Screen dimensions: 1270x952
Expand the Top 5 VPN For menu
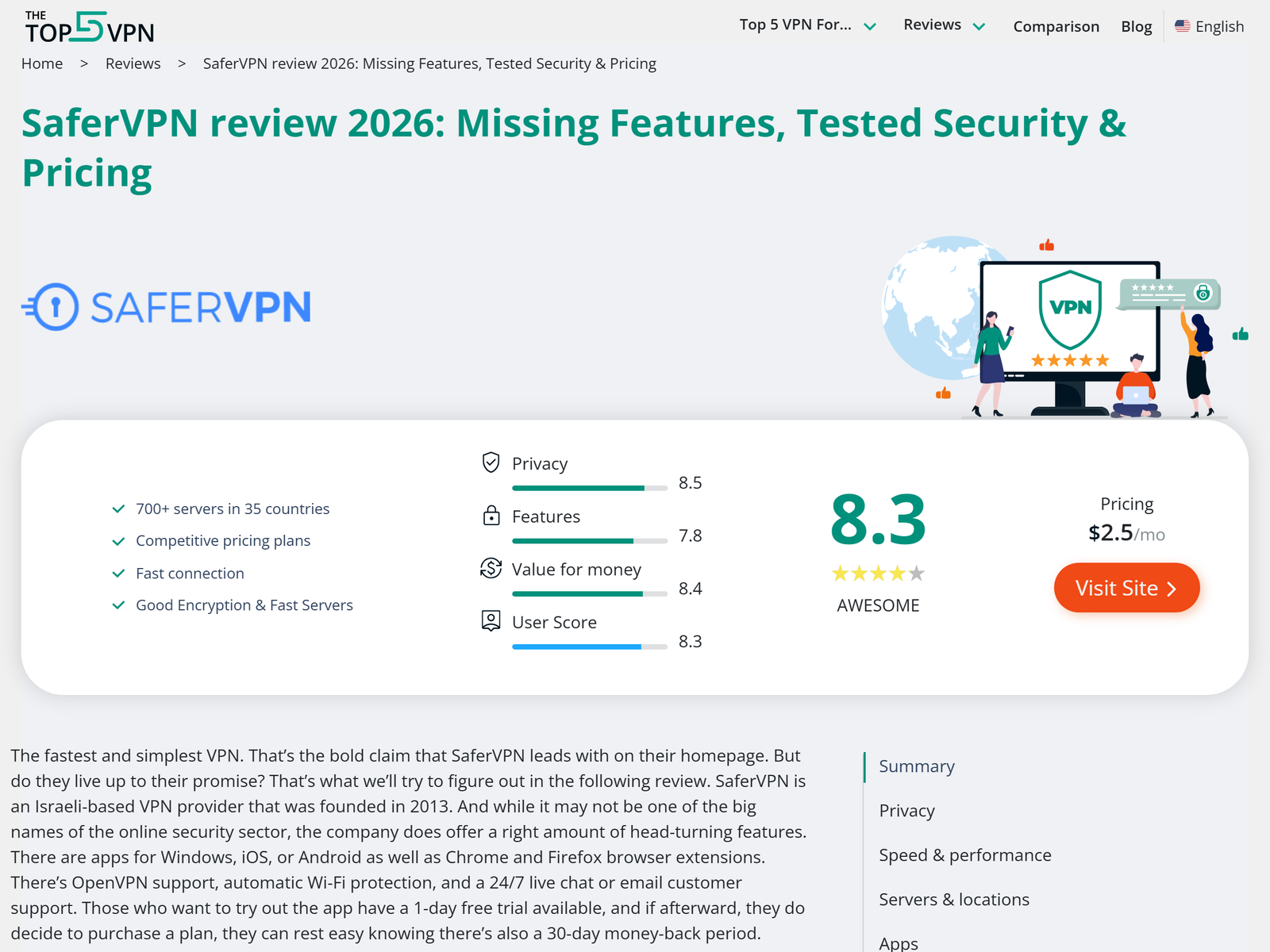(808, 25)
